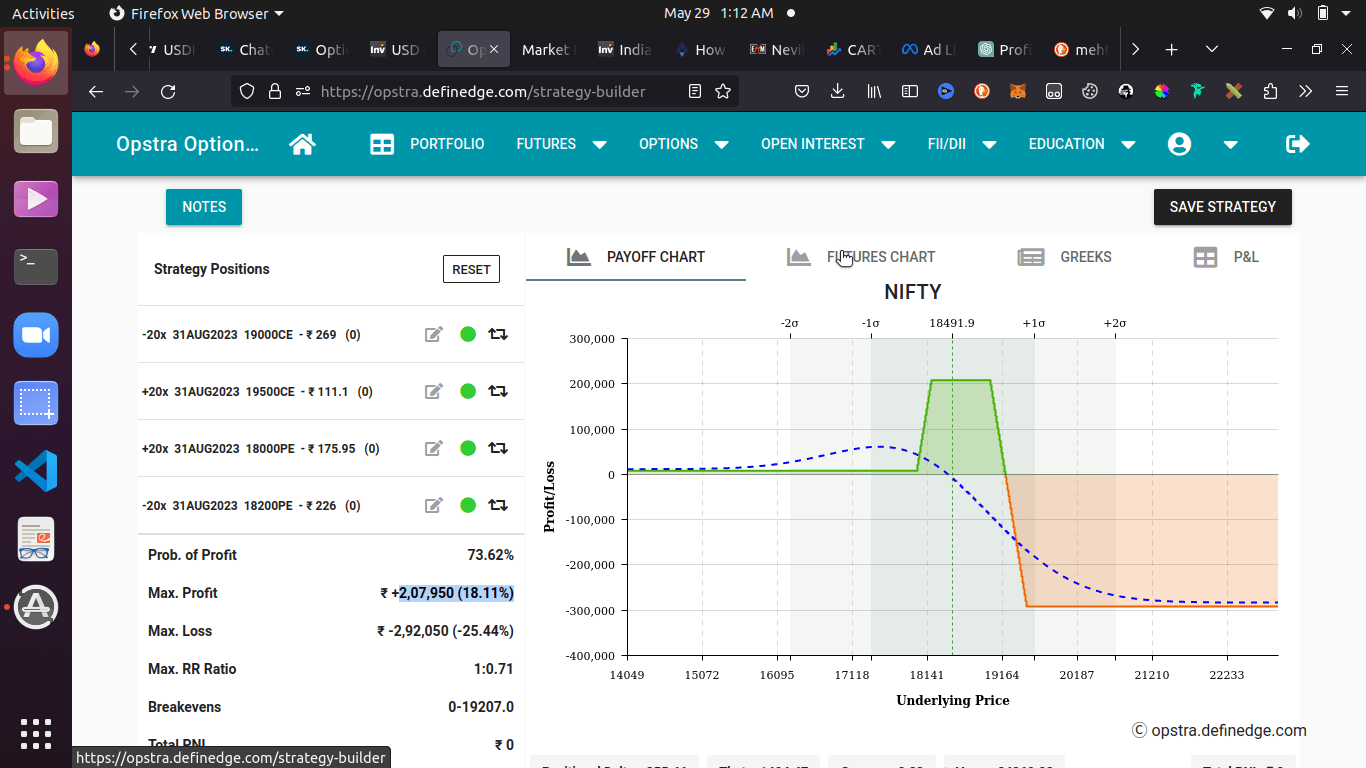Viewport: 1366px width, 768px height.
Task: Bookmark this page with the star icon
Action: tap(723, 91)
